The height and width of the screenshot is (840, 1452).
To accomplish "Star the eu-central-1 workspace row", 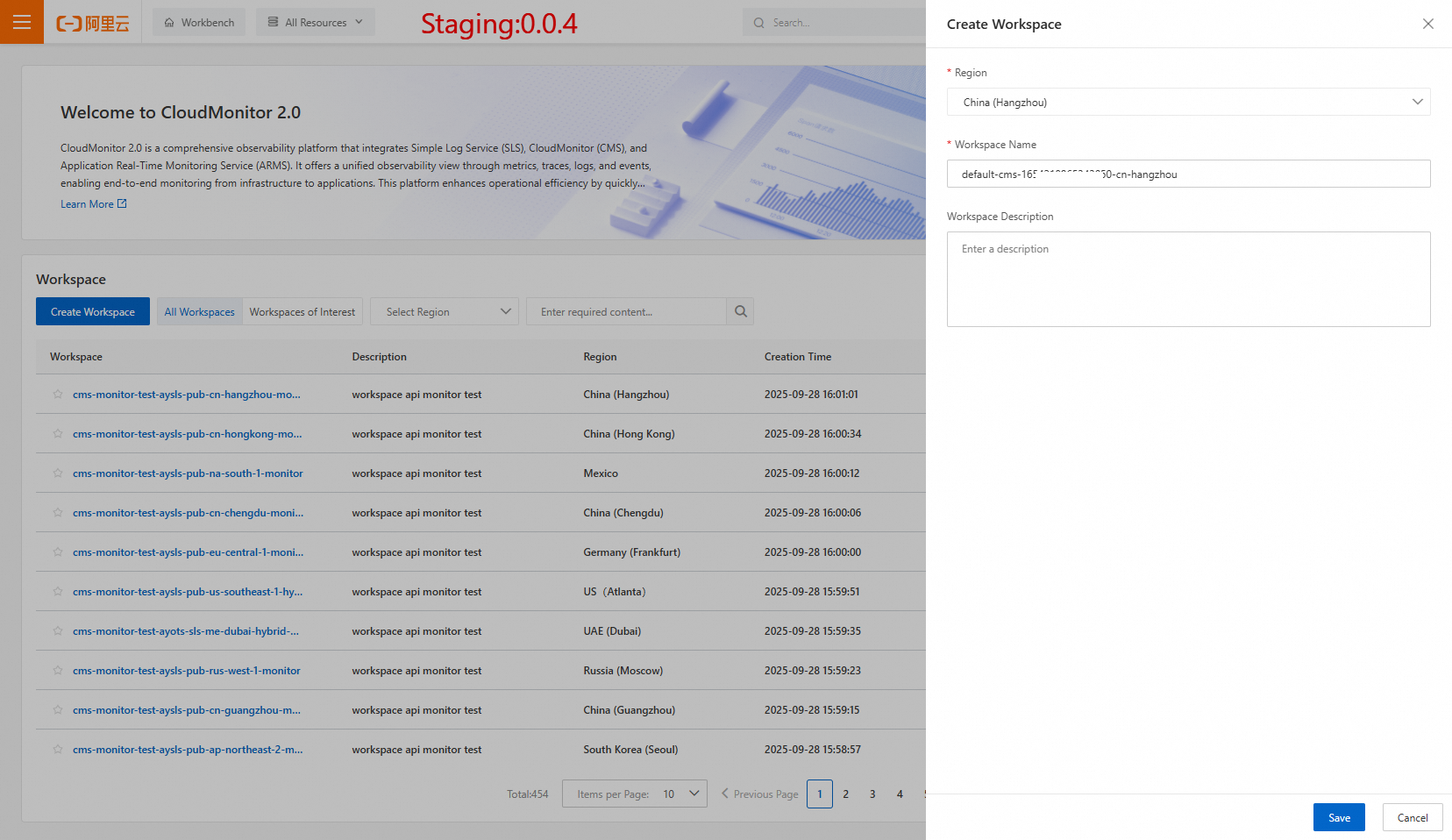I will click(58, 552).
